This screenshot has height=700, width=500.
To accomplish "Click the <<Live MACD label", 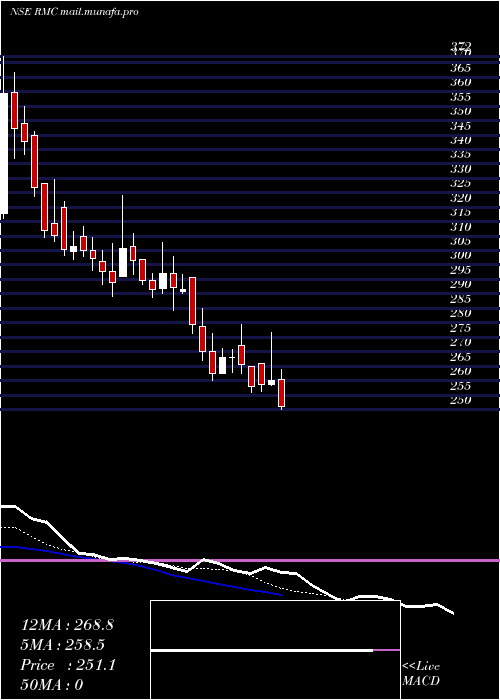I will click(x=421, y=674).
